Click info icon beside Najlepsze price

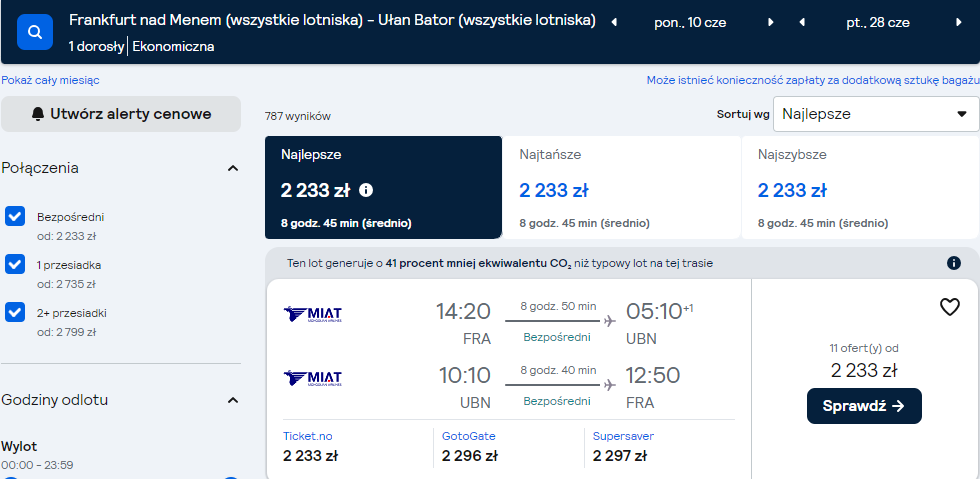tap(366, 190)
